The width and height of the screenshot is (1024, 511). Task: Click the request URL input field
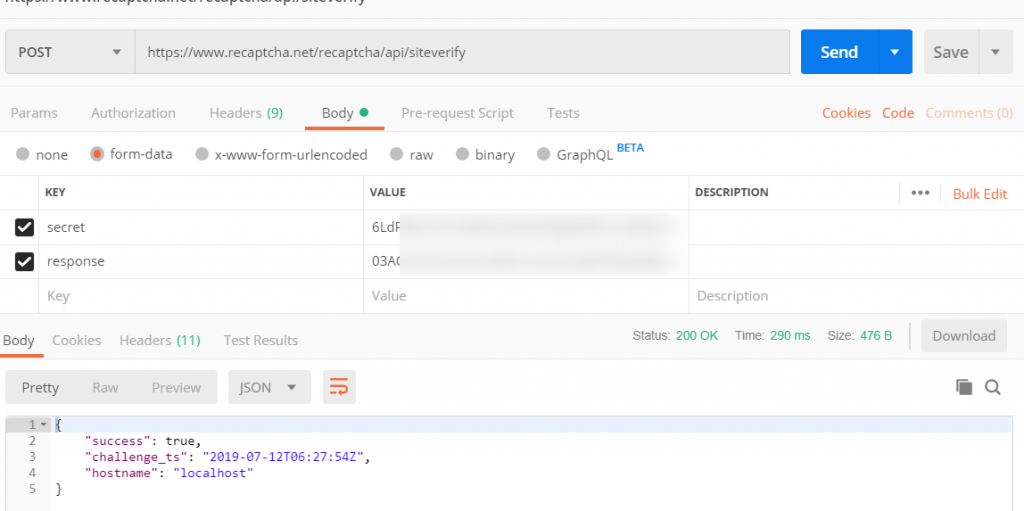click(460, 52)
